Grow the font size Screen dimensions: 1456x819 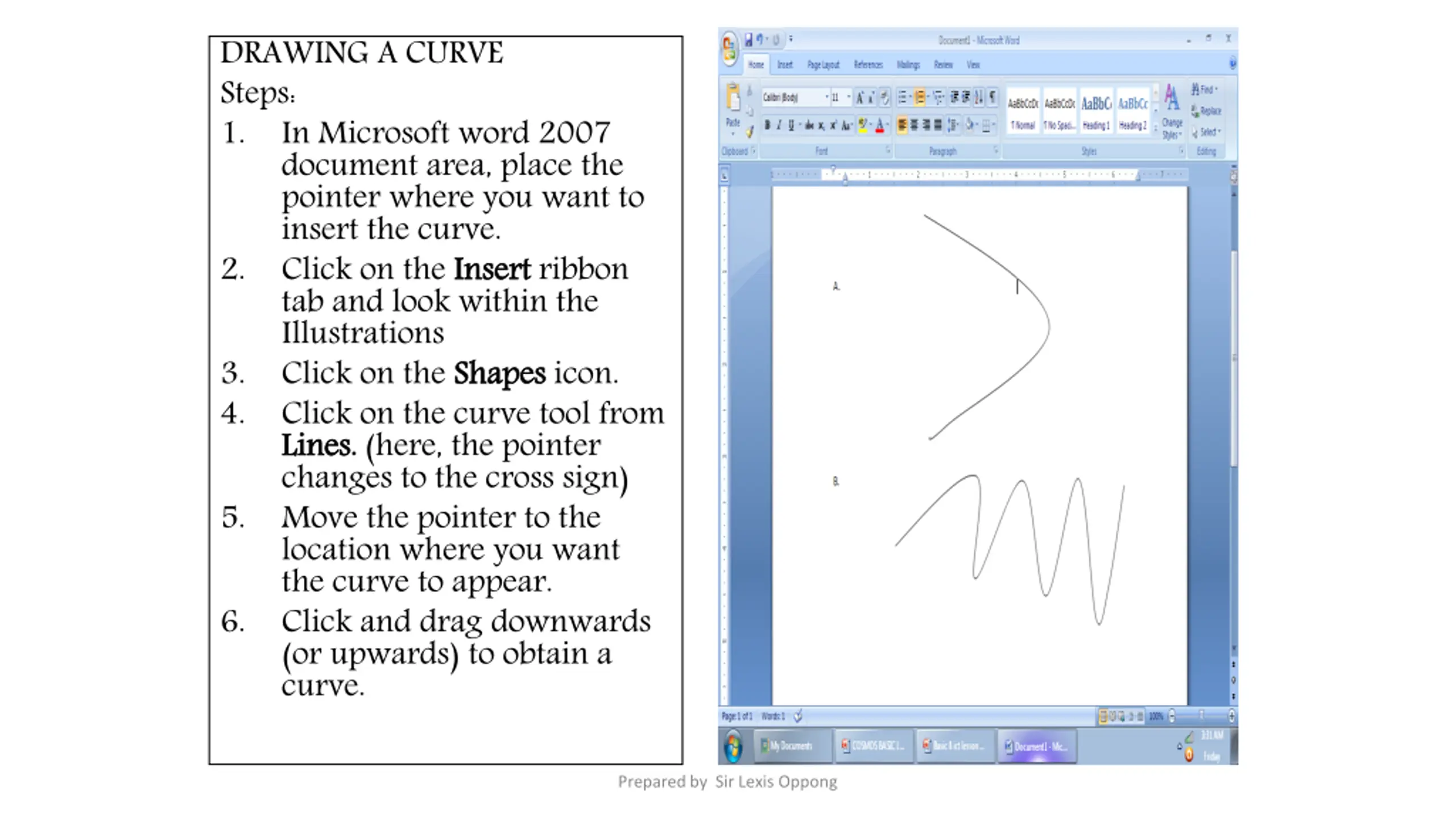coord(859,97)
